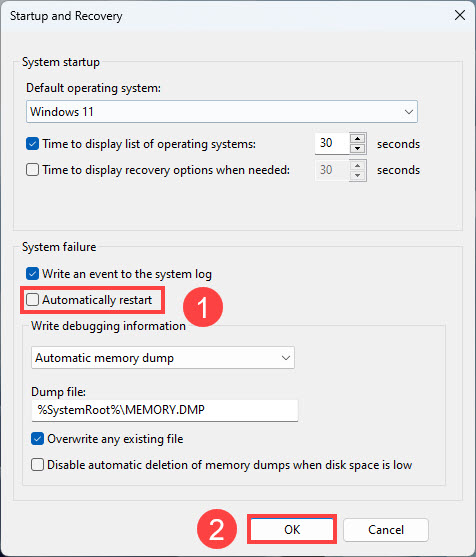Click the Dump file path field
The width and height of the screenshot is (476, 557).
point(164,410)
